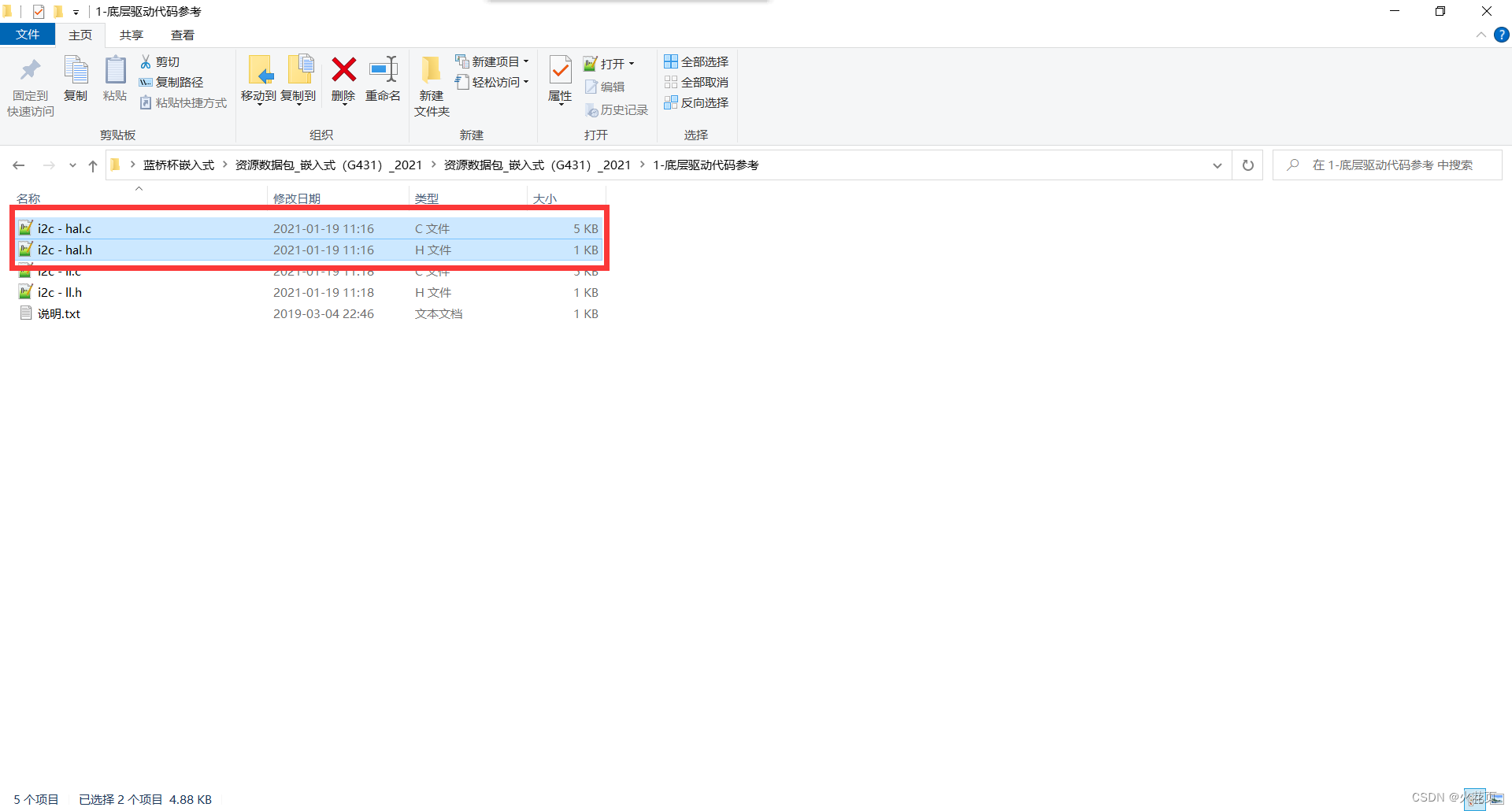This screenshot has width=1512, height=811.
Task: Select file i2c - ll.h
Action: [x=309, y=292]
